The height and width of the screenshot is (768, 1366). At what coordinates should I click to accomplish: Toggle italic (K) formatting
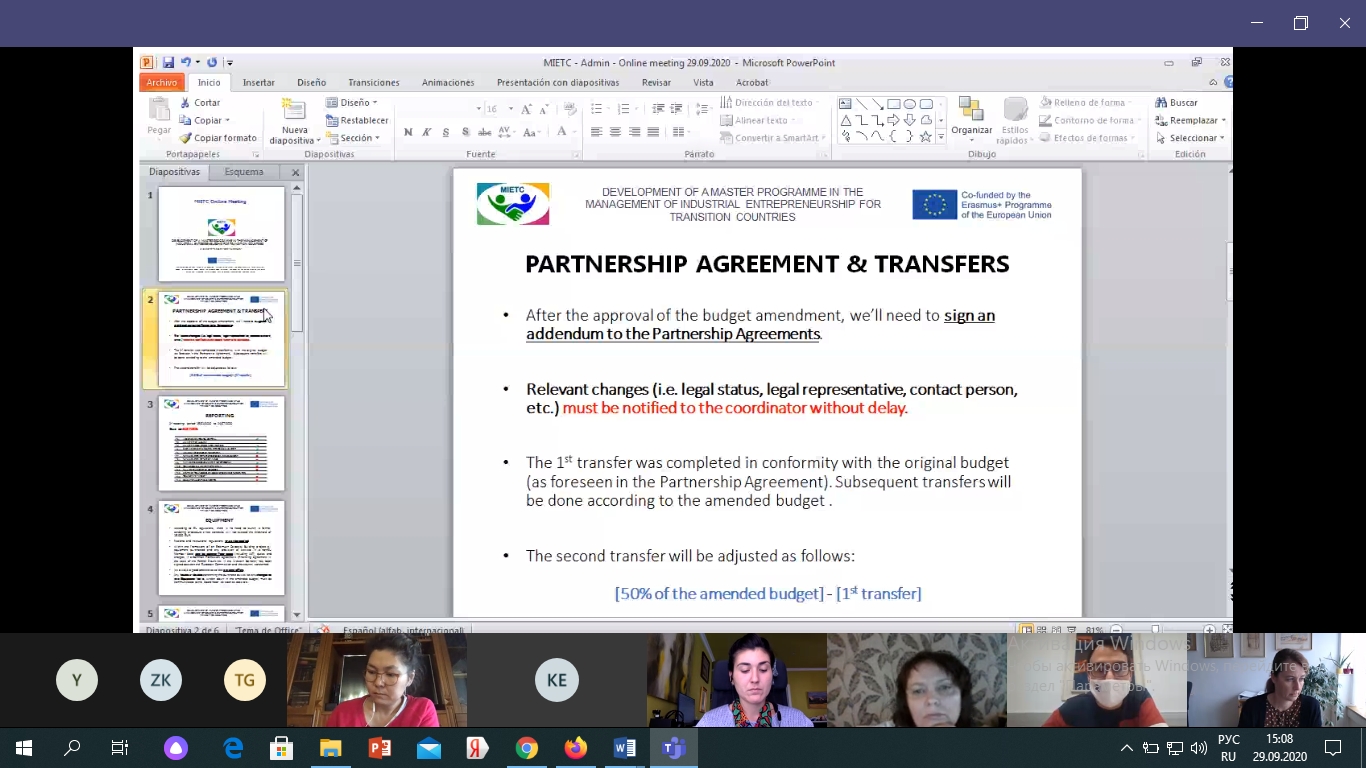[x=427, y=132]
